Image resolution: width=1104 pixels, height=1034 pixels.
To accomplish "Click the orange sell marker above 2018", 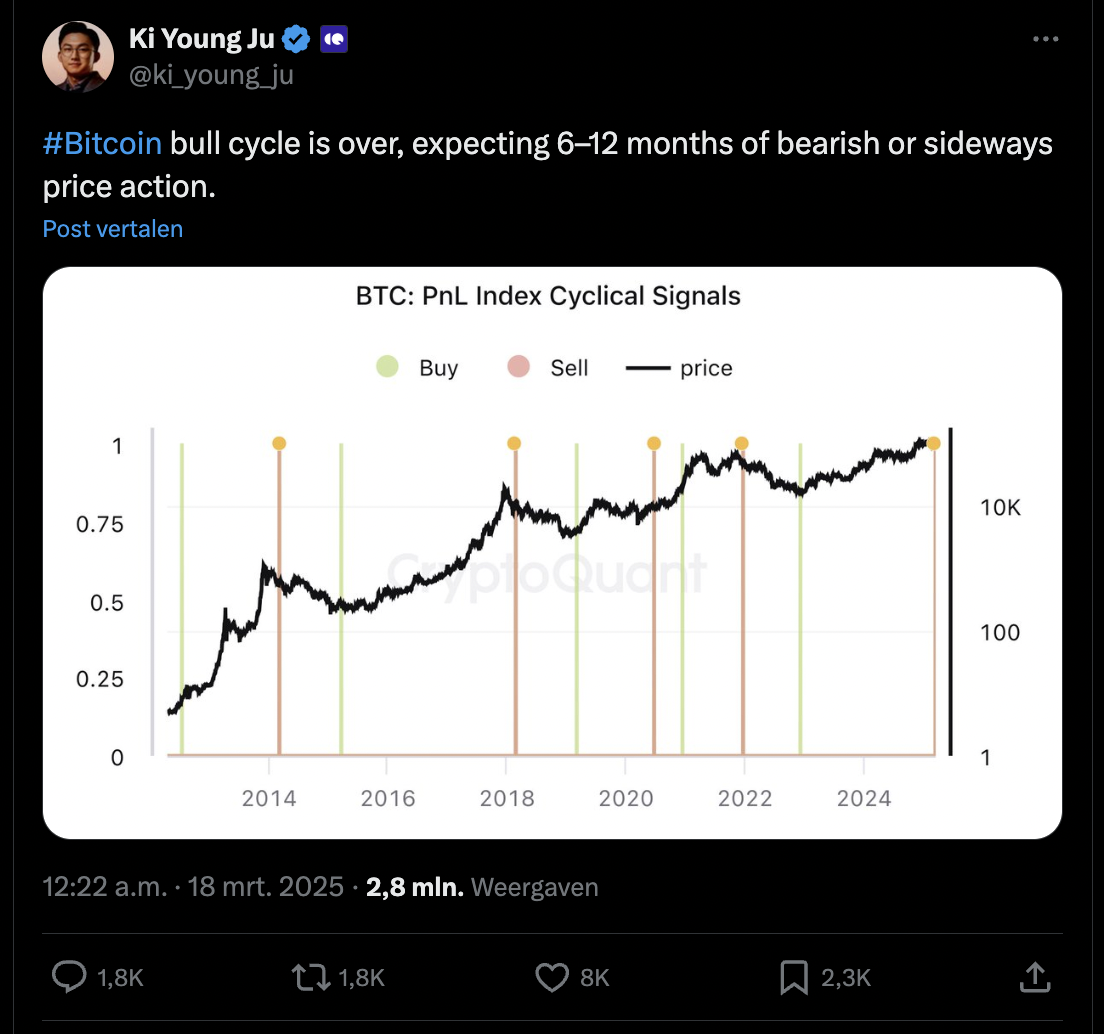I will point(514,443).
